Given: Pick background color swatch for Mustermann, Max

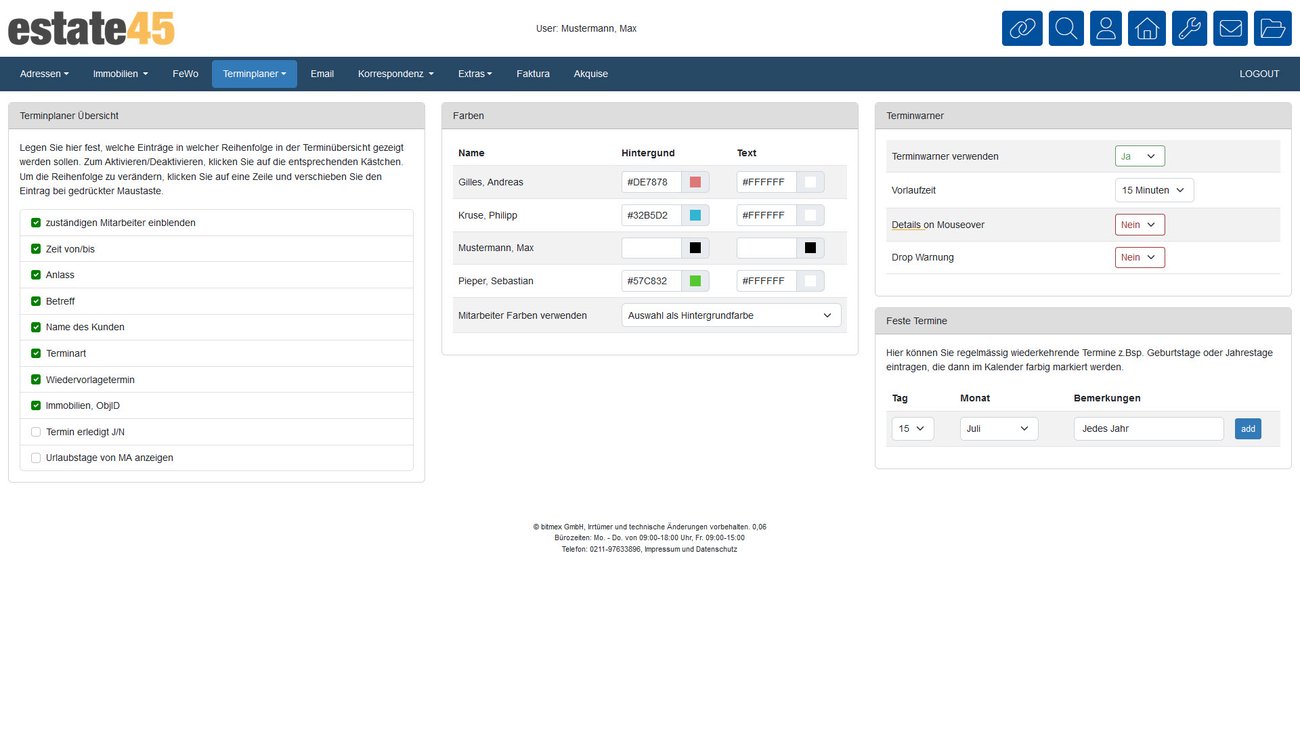Looking at the screenshot, I should 695,248.
